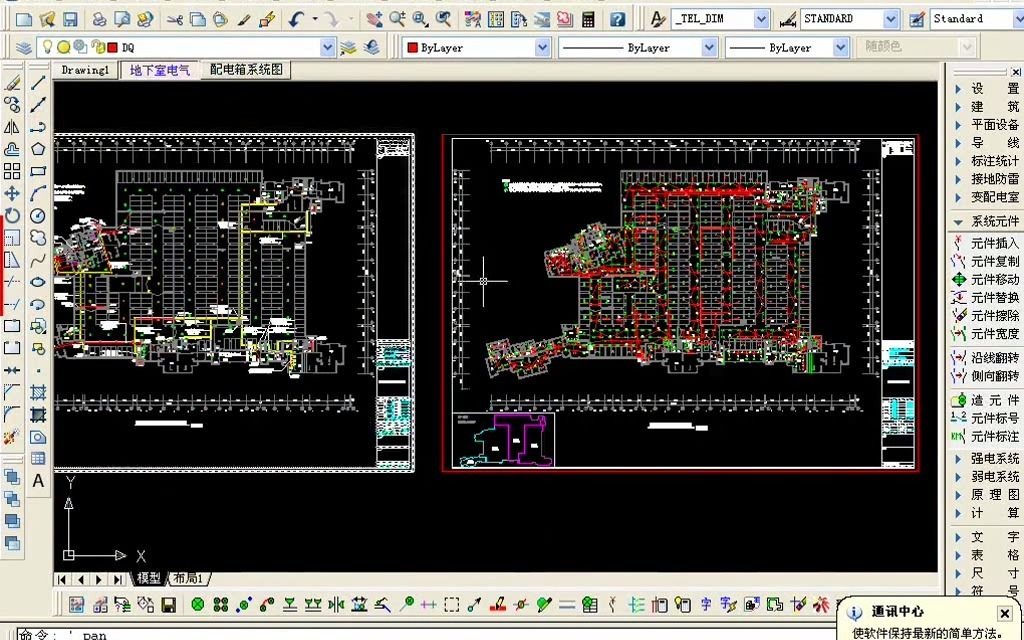Switch to the 配电箱系统图 drawing tab
The height and width of the screenshot is (640, 1024).
246,69
